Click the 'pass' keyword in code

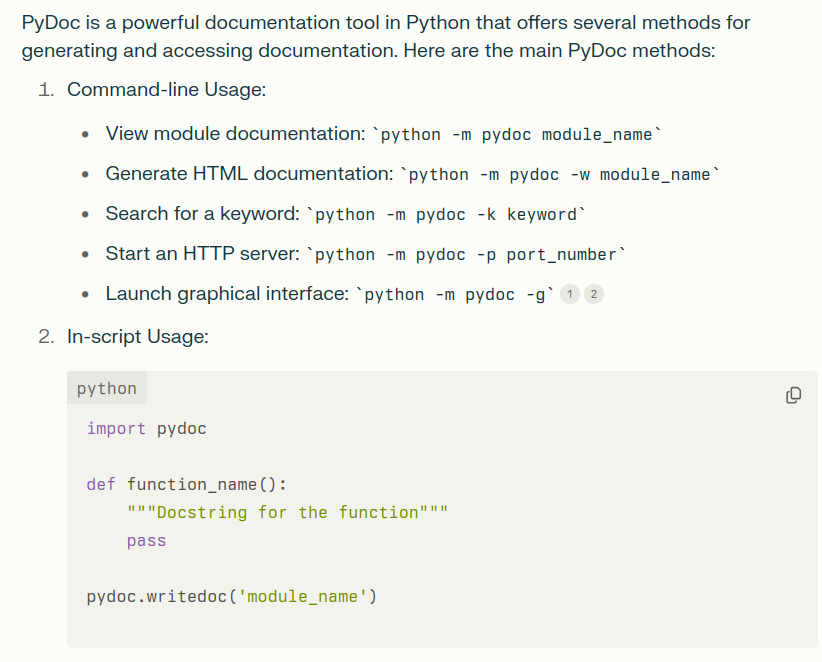click(x=146, y=540)
